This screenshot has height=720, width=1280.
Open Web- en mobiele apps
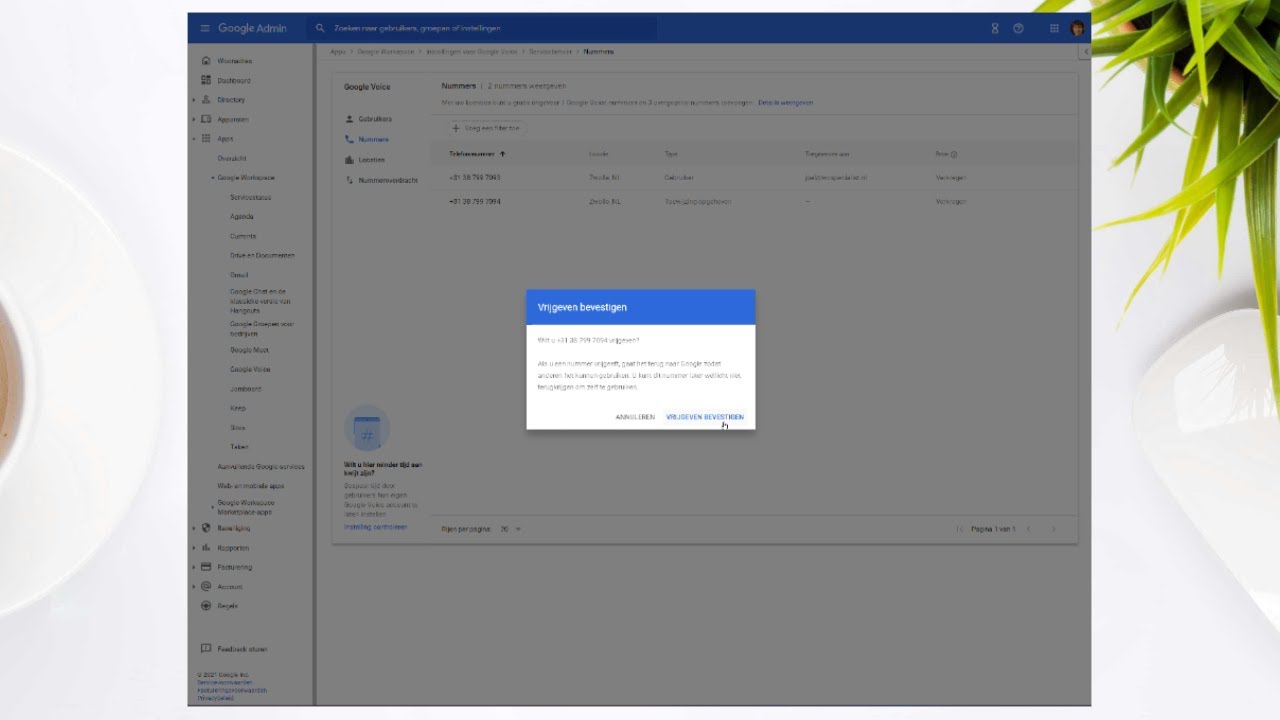(x=251, y=486)
